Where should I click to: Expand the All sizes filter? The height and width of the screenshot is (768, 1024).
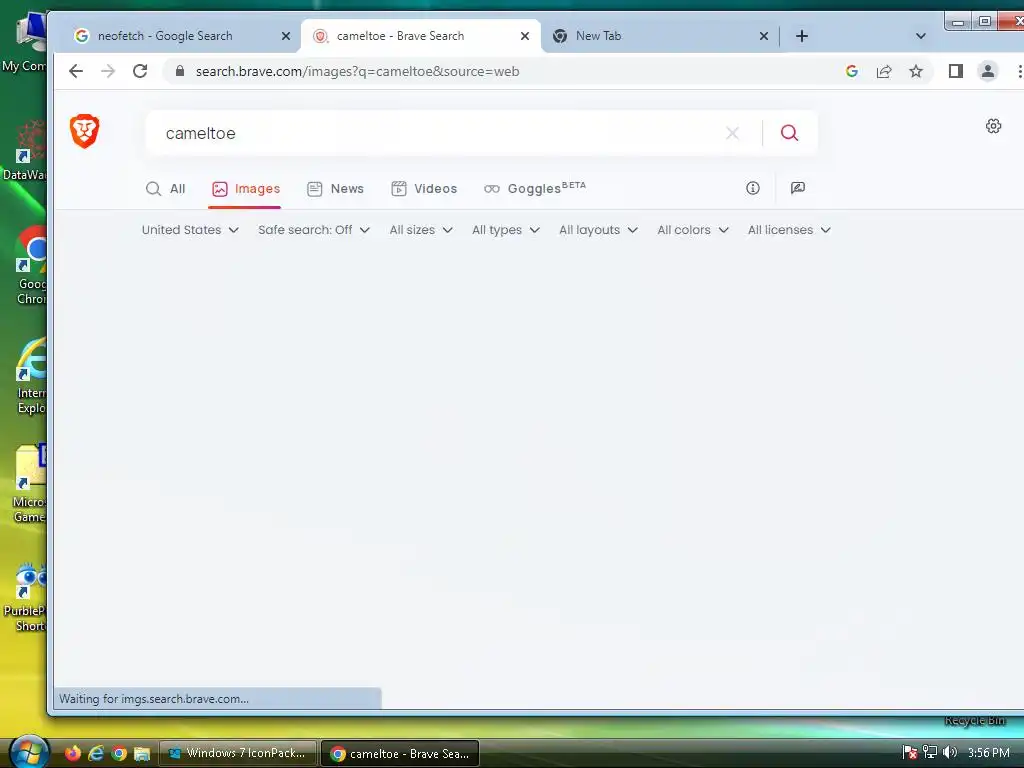point(421,230)
